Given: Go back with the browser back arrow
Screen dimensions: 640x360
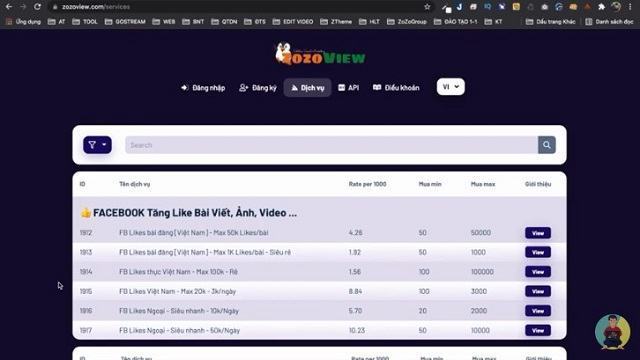Looking at the screenshot, I should (9, 7).
